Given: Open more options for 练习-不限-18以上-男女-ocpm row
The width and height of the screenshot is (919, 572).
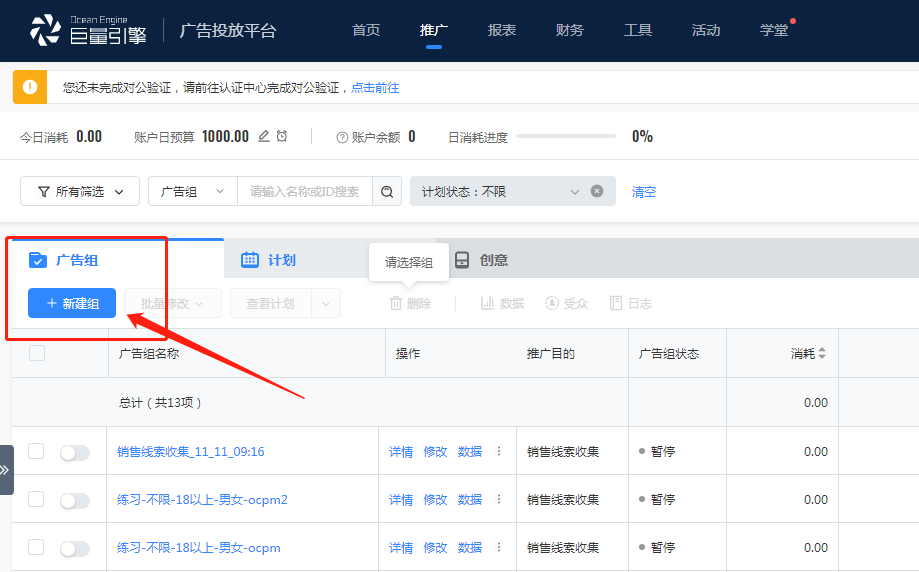Looking at the screenshot, I should [499, 547].
